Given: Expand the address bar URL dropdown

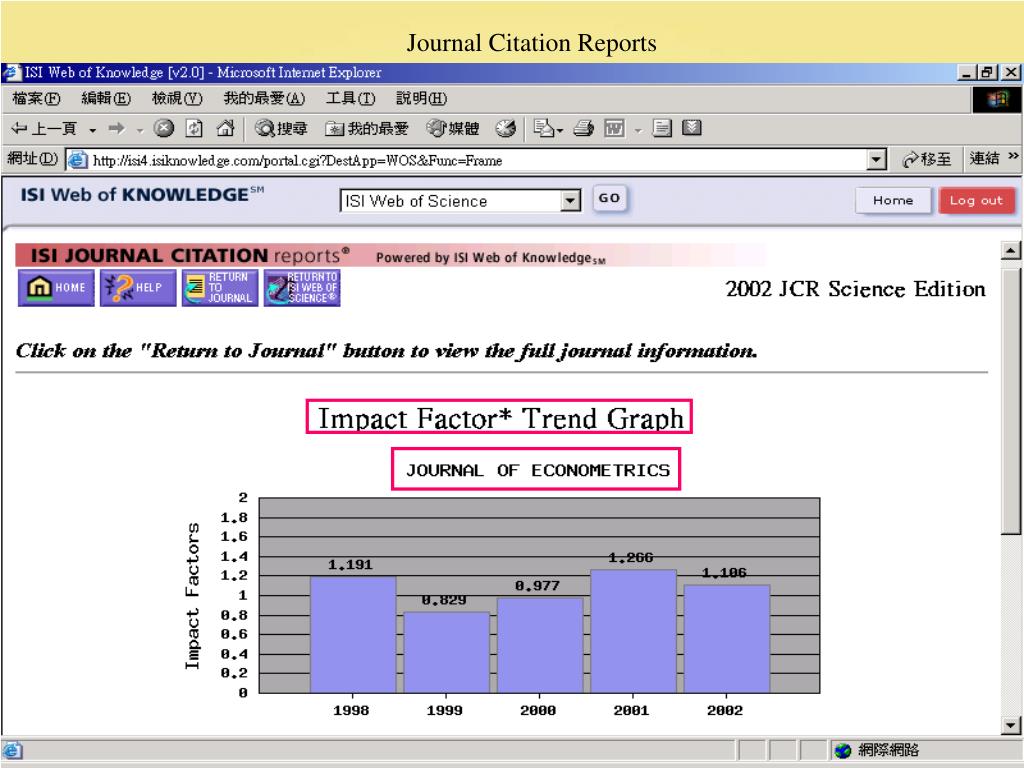Looking at the screenshot, I should [876, 159].
